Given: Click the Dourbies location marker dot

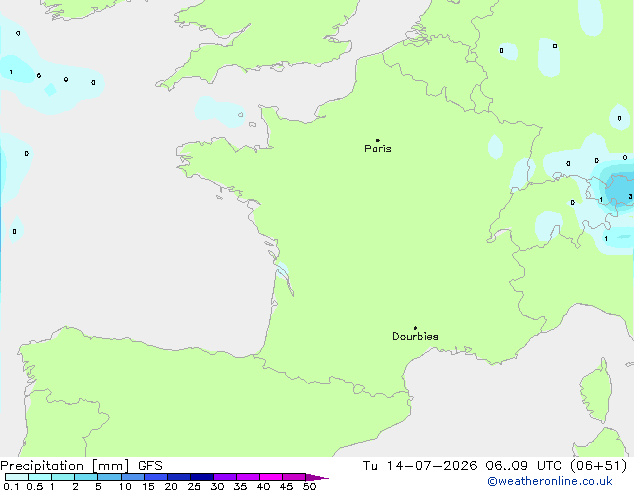Looking at the screenshot, I should [415, 328].
